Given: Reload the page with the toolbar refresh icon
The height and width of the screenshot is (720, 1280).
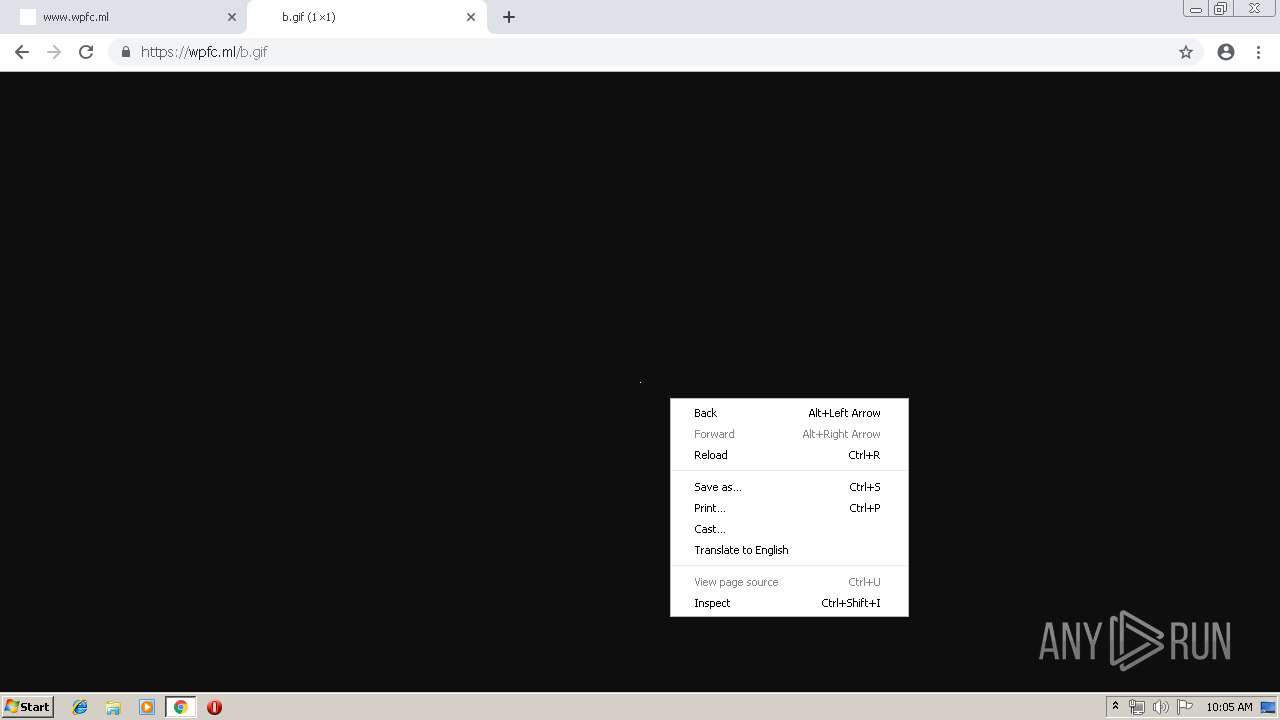Looking at the screenshot, I should tap(86, 52).
